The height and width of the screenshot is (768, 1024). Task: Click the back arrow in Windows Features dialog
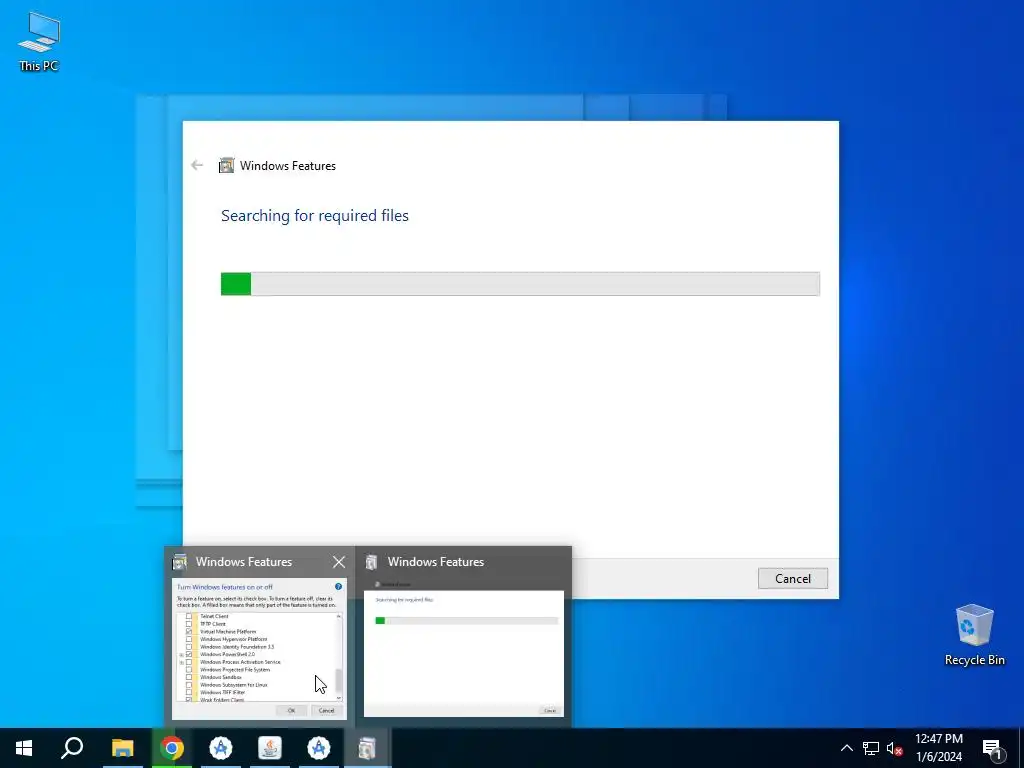[x=197, y=165]
